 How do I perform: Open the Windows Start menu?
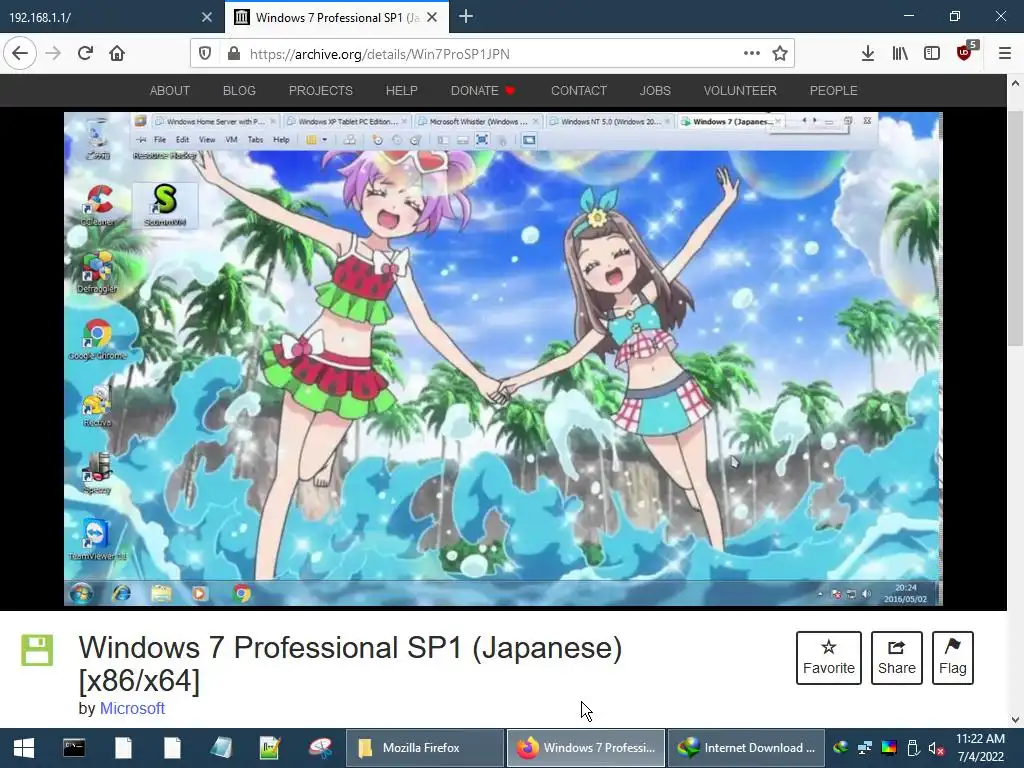tap(24, 748)
